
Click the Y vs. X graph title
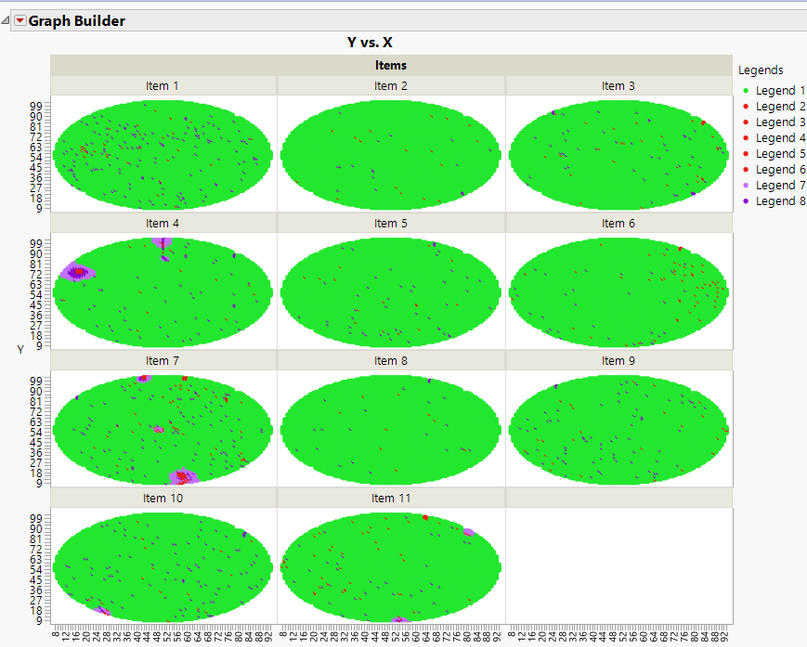(370, 42)
